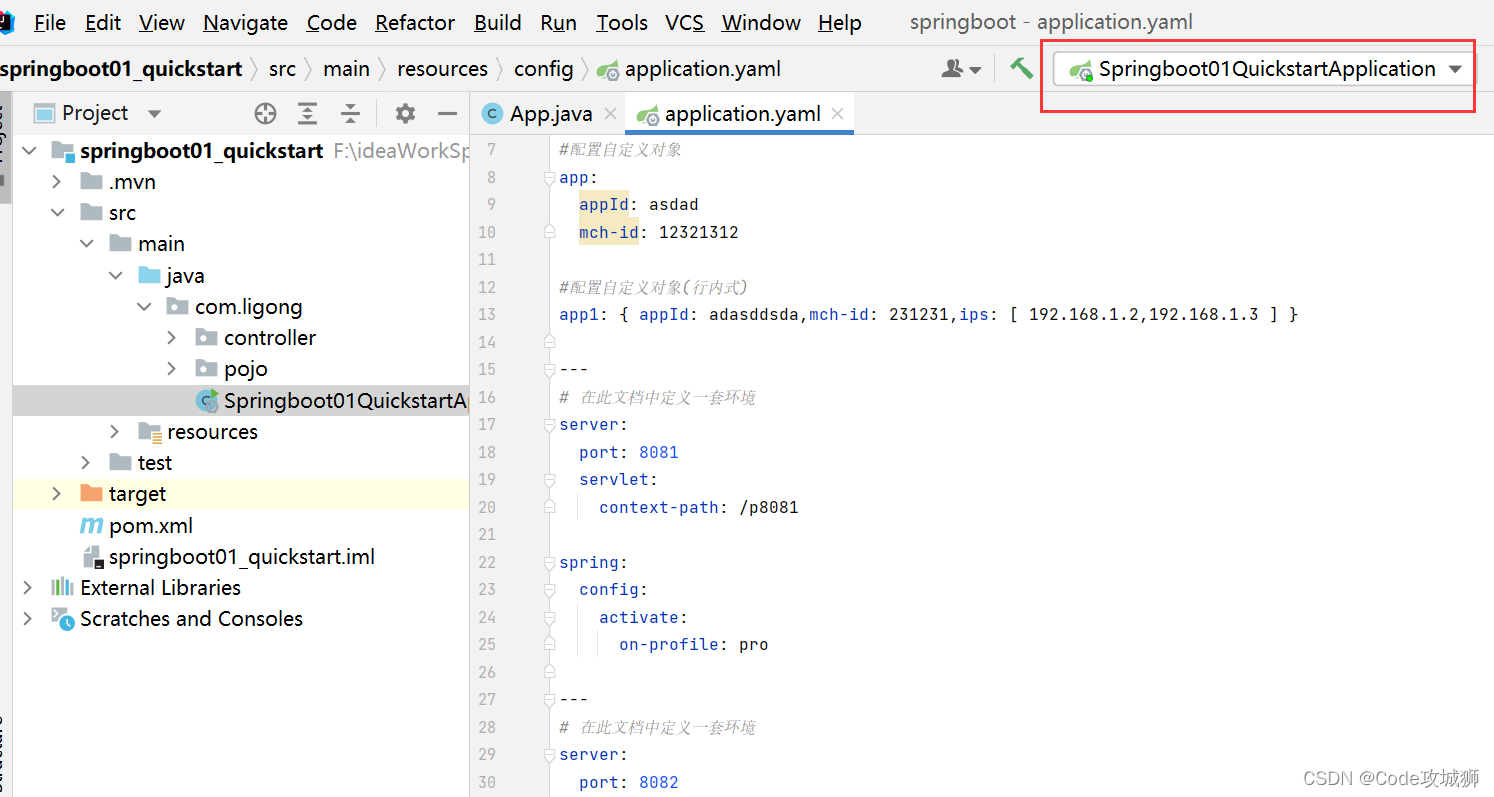Collapse the src folder

click(57, 213)
